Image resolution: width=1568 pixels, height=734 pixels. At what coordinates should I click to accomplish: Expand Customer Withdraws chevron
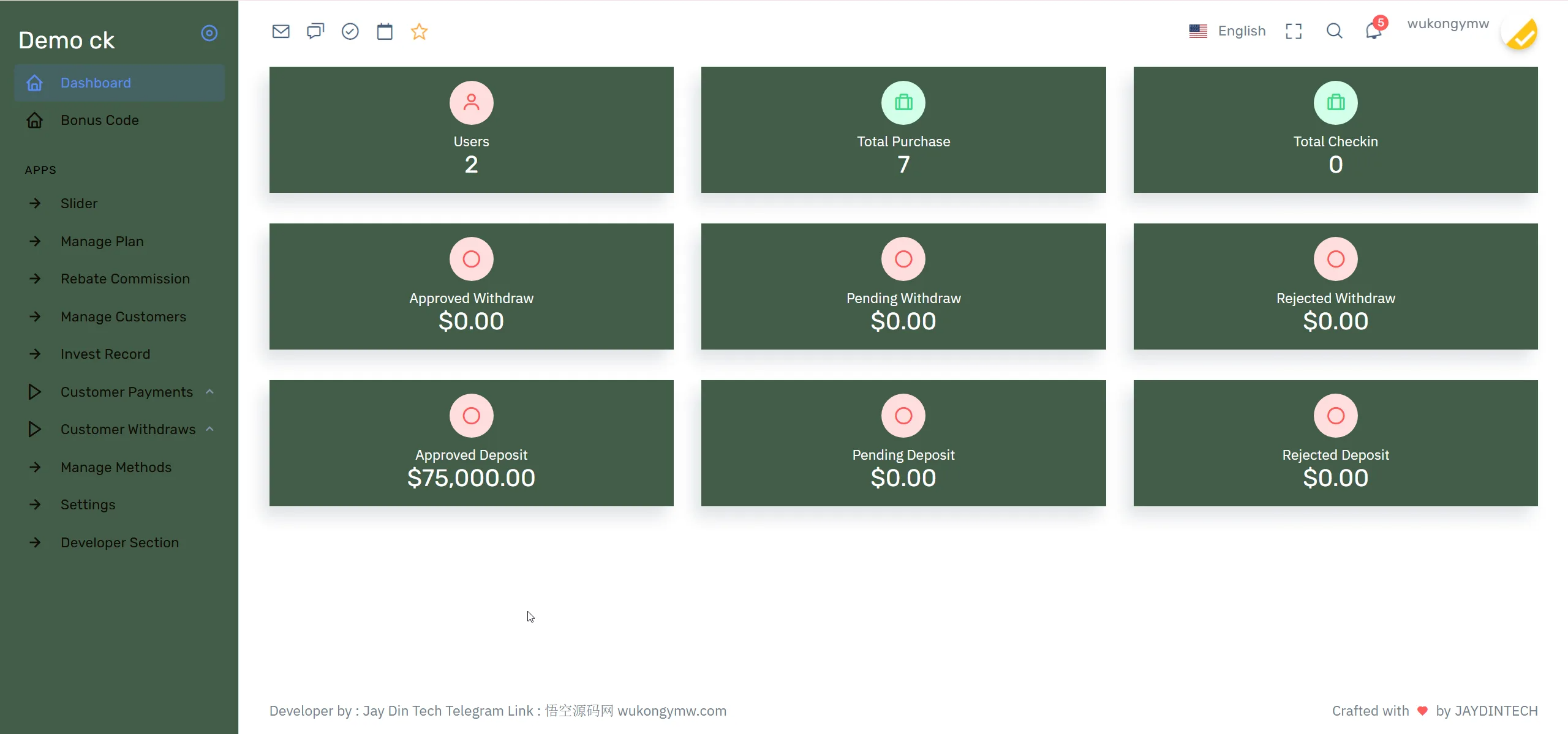pyautogui.click(x=210, y=429)
